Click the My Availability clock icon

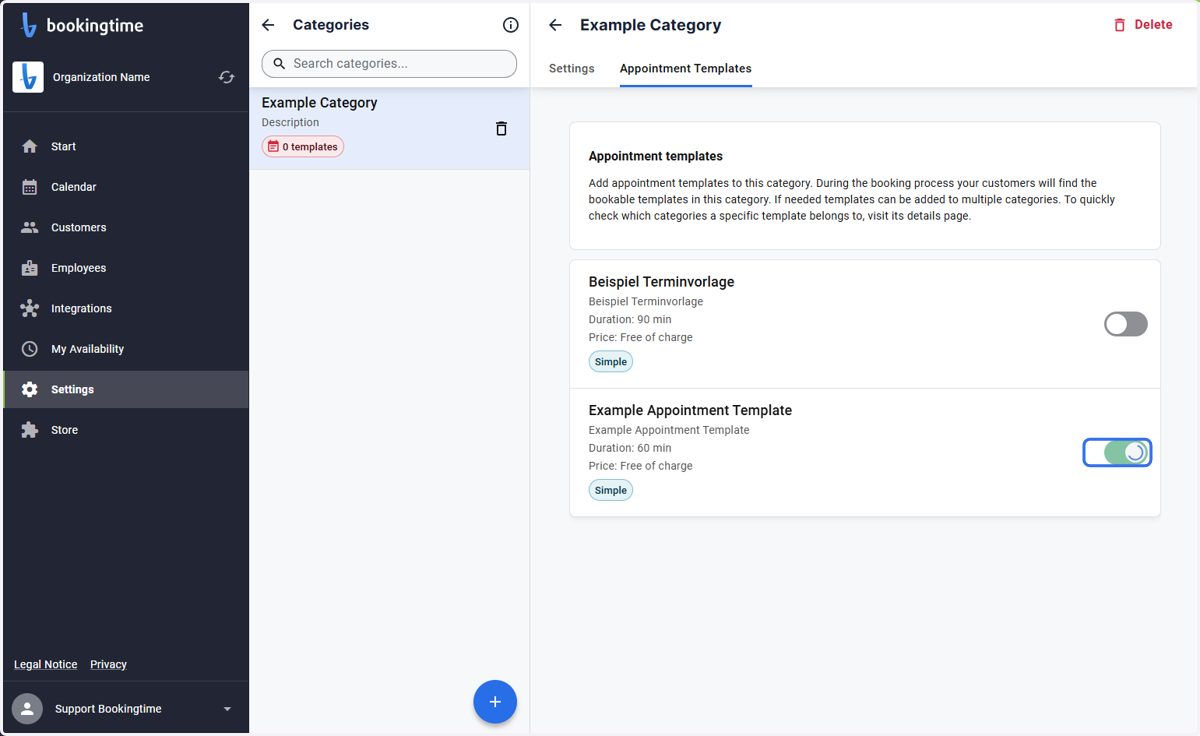[x=30, y=349]
